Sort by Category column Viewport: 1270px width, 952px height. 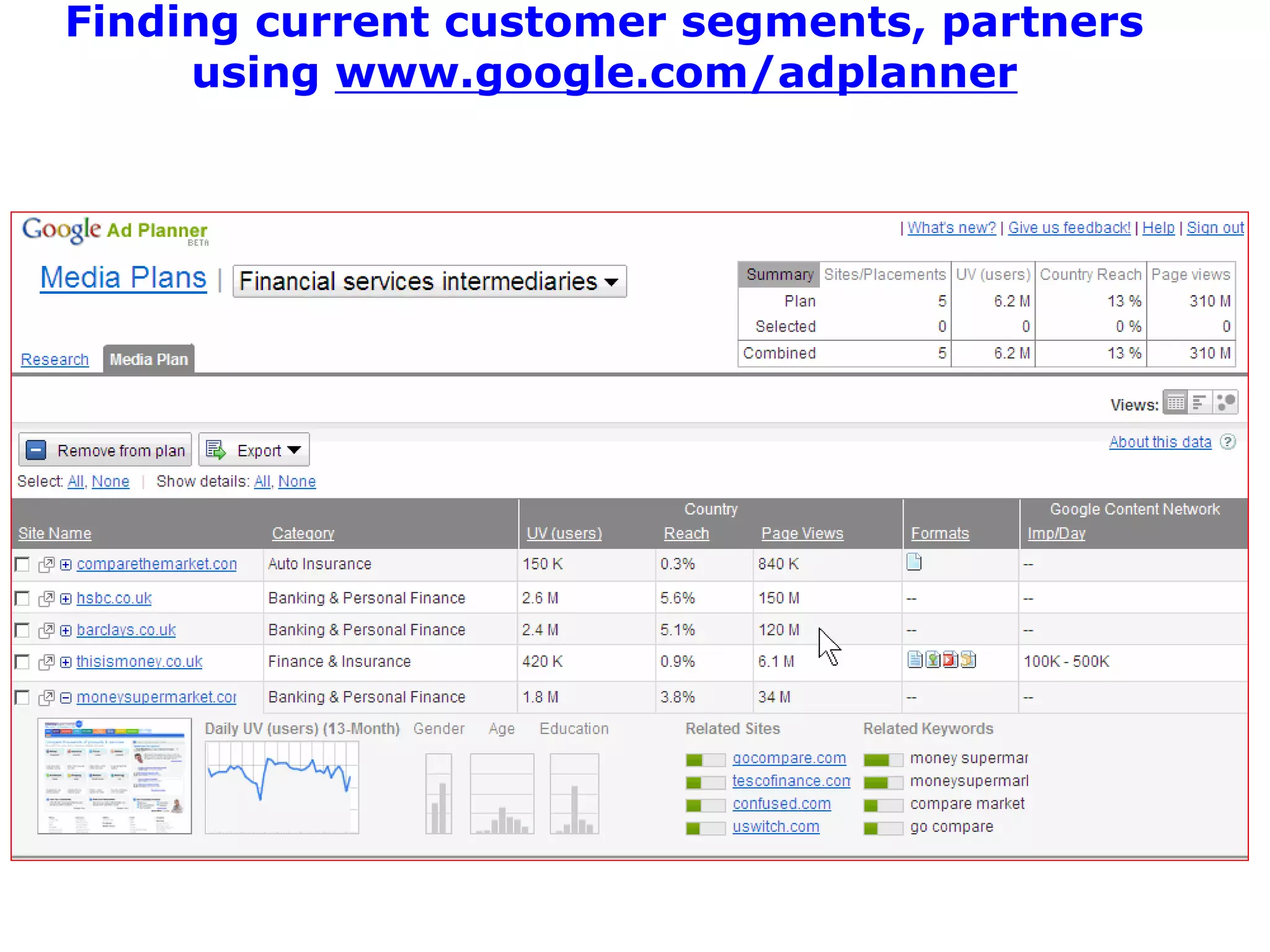pos(303,533)
